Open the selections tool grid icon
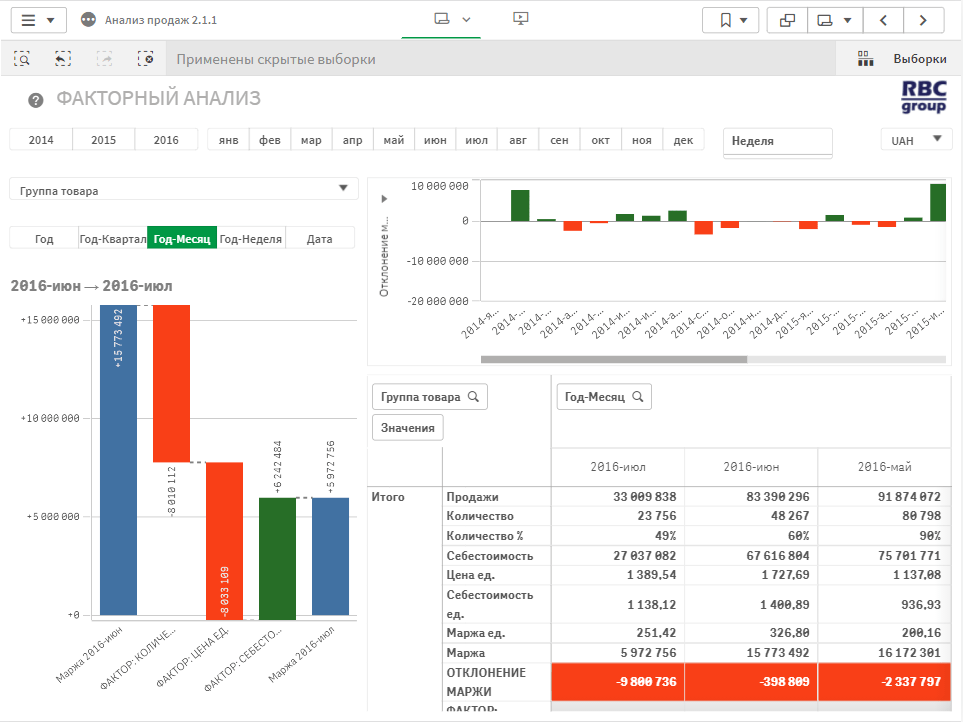 866,59
